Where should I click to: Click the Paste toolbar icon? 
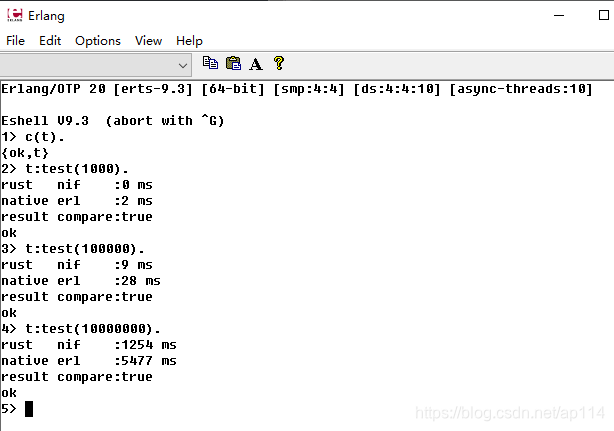[233, 63]
